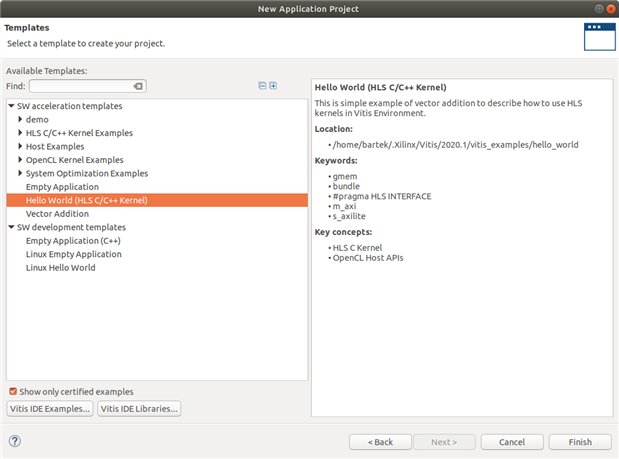
Task: Click the Expand All templates icon
Action: [273, 86]
